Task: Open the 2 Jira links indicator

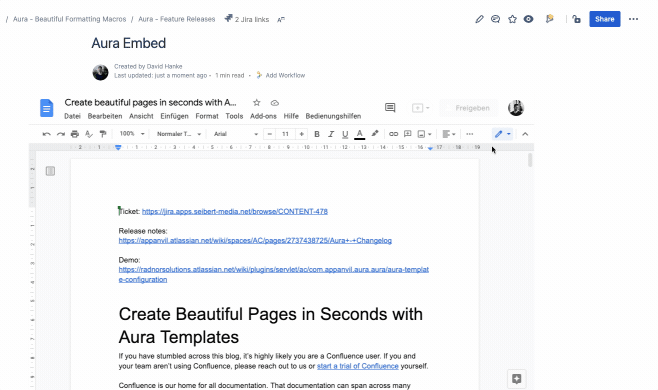Action: (247, 19)
